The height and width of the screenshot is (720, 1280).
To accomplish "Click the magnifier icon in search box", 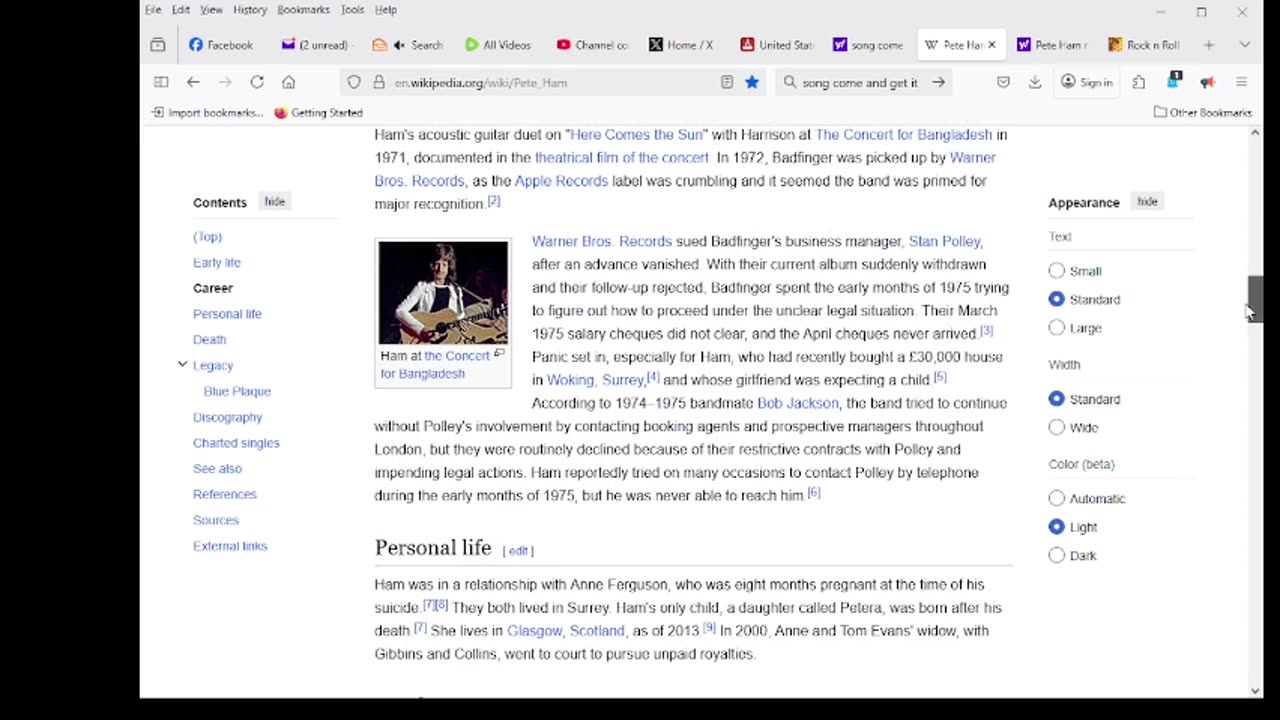I will pyautogui.click(x=790, y=82).
